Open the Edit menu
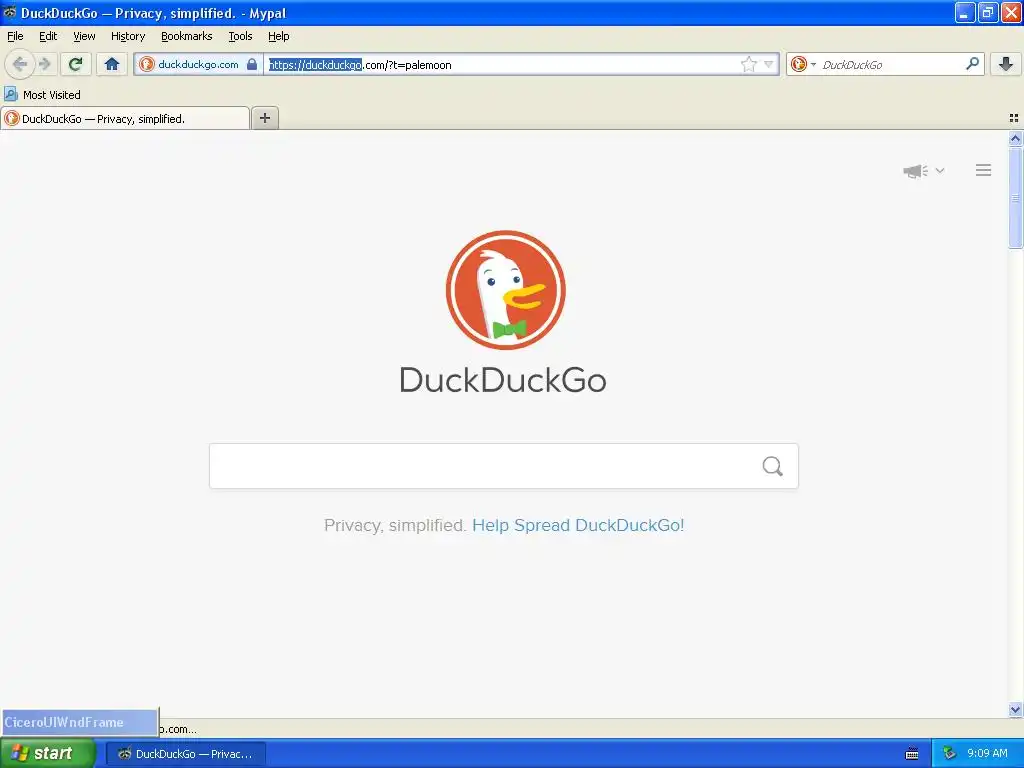This screenshot has width=1024, height=768. point(48,36)
